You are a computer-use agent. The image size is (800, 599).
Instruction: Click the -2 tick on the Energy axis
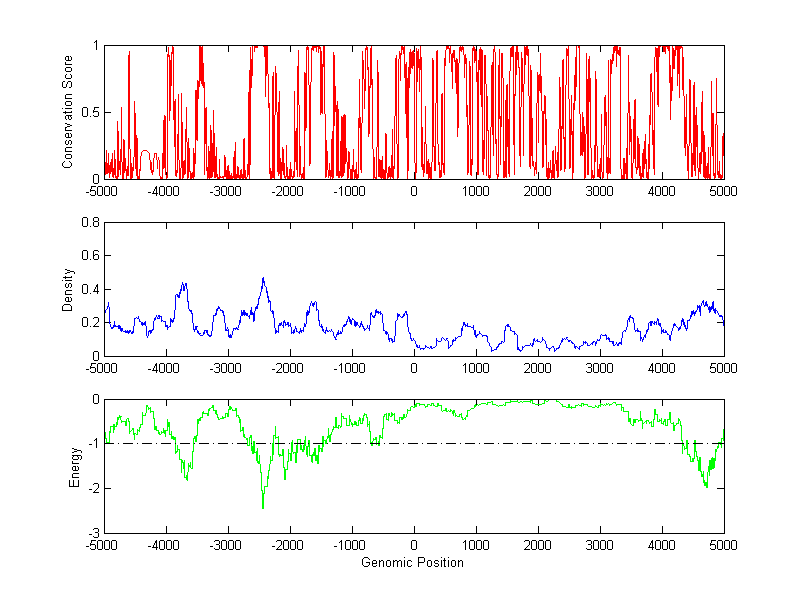(x=93, y=489)
